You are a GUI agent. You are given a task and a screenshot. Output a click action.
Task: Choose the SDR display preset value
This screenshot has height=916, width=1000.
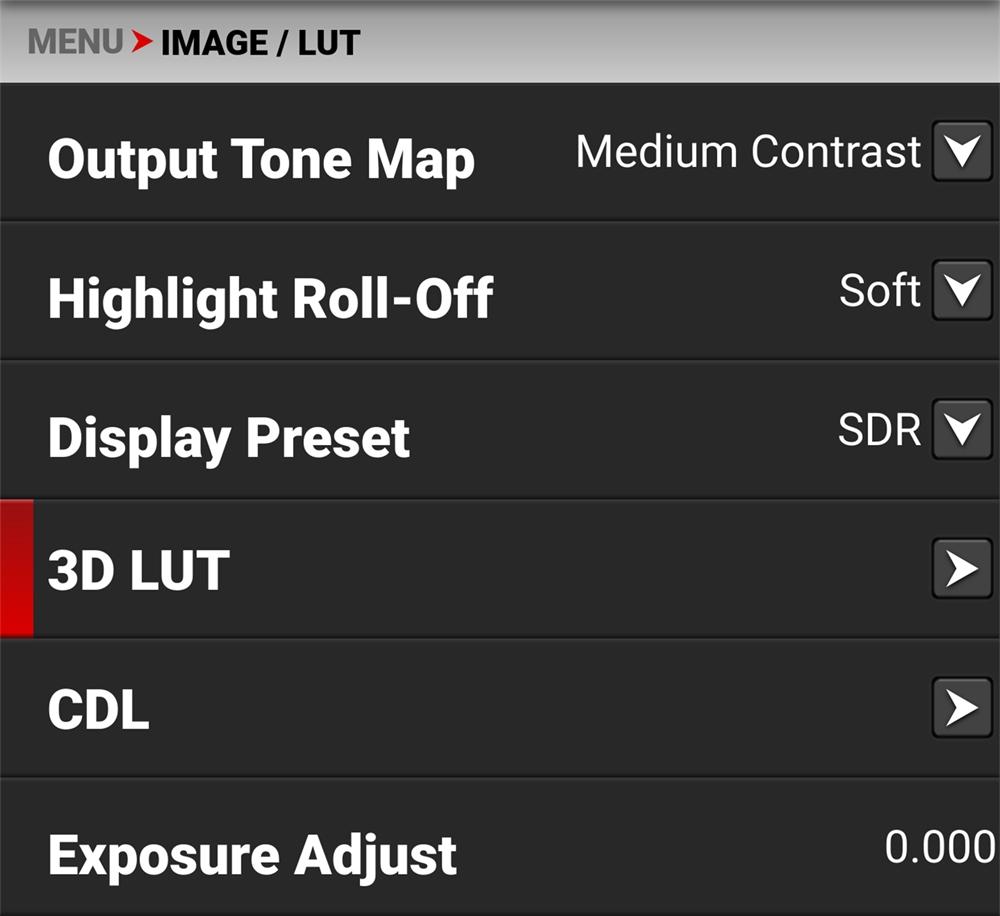(879, 430)
